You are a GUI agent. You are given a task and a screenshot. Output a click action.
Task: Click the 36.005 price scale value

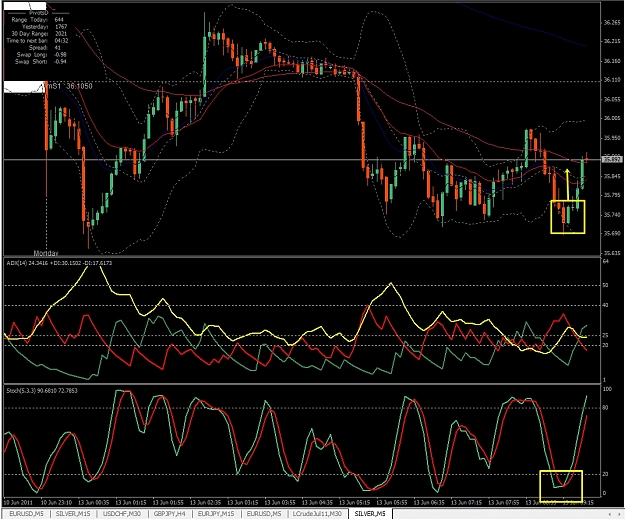click(612, 118)
